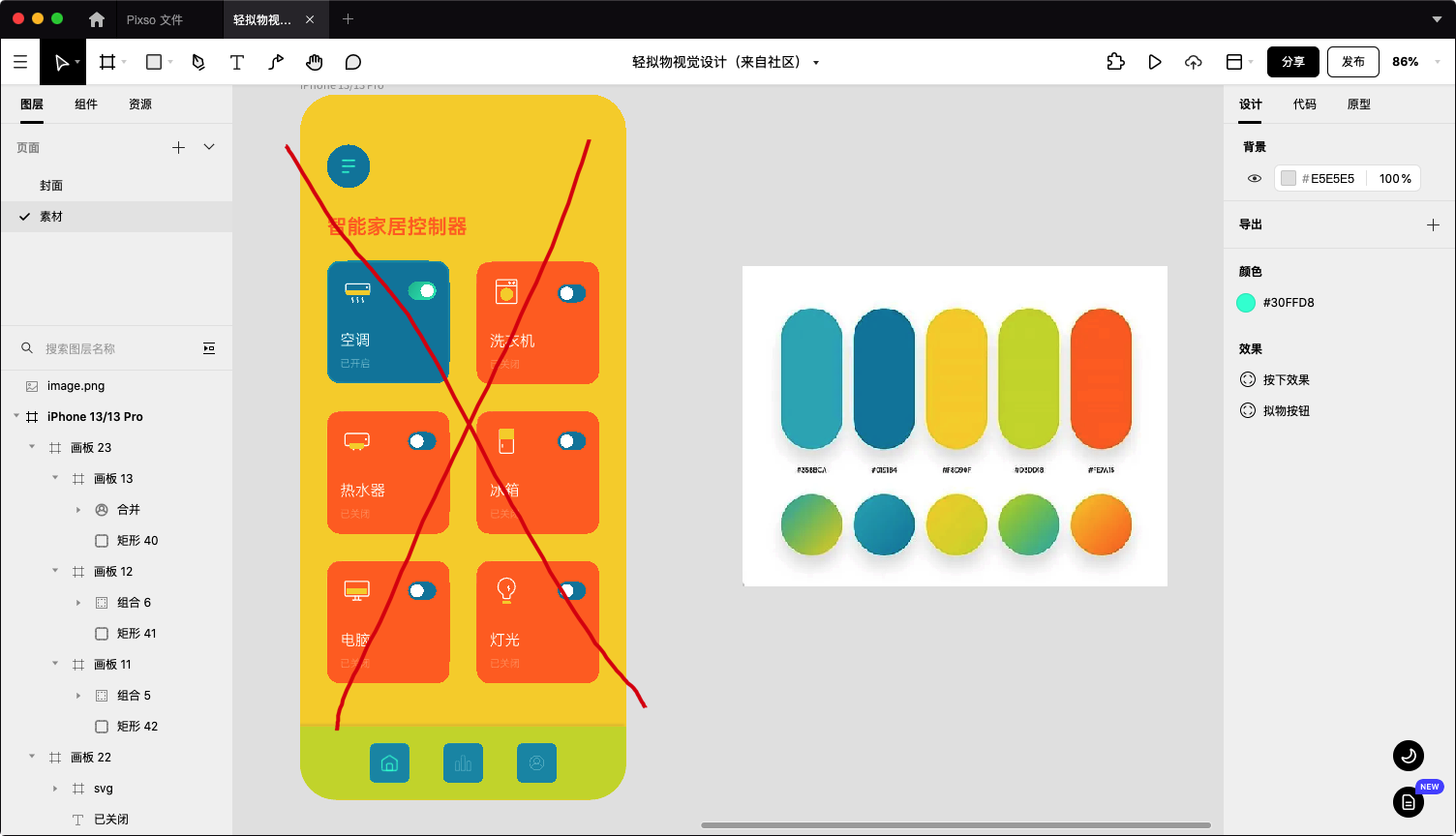This screenshot has width=1456, height=836.
Task: Toggle the 冰箱 switch in mockup
Action: tap(571, 441)
